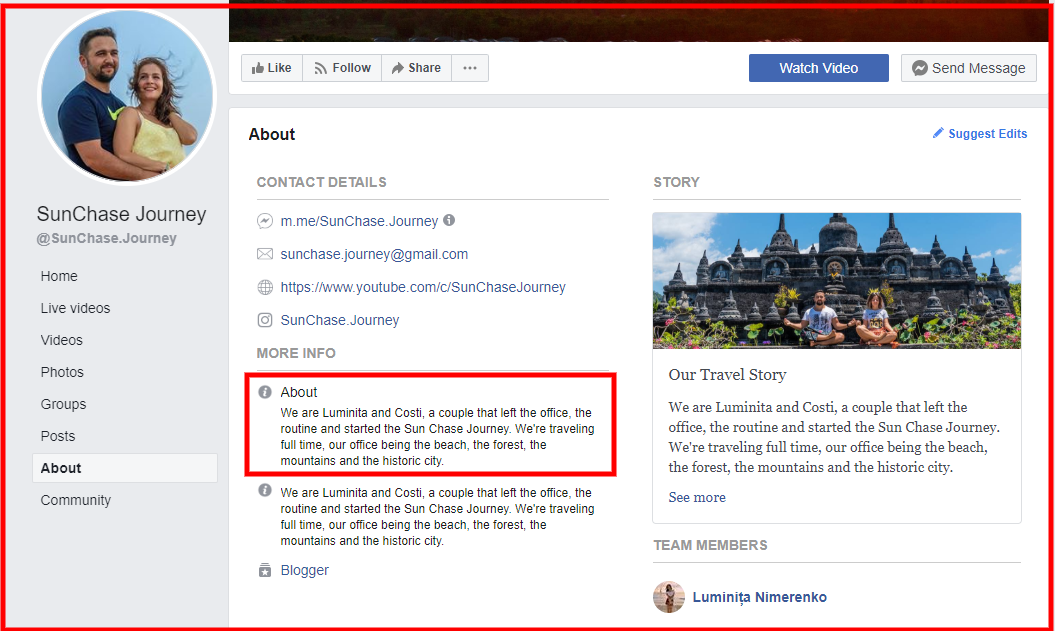Click the envelope email icon
Image resolution: width=1055 pixels, height=631 pixels.
coord(265,254)
